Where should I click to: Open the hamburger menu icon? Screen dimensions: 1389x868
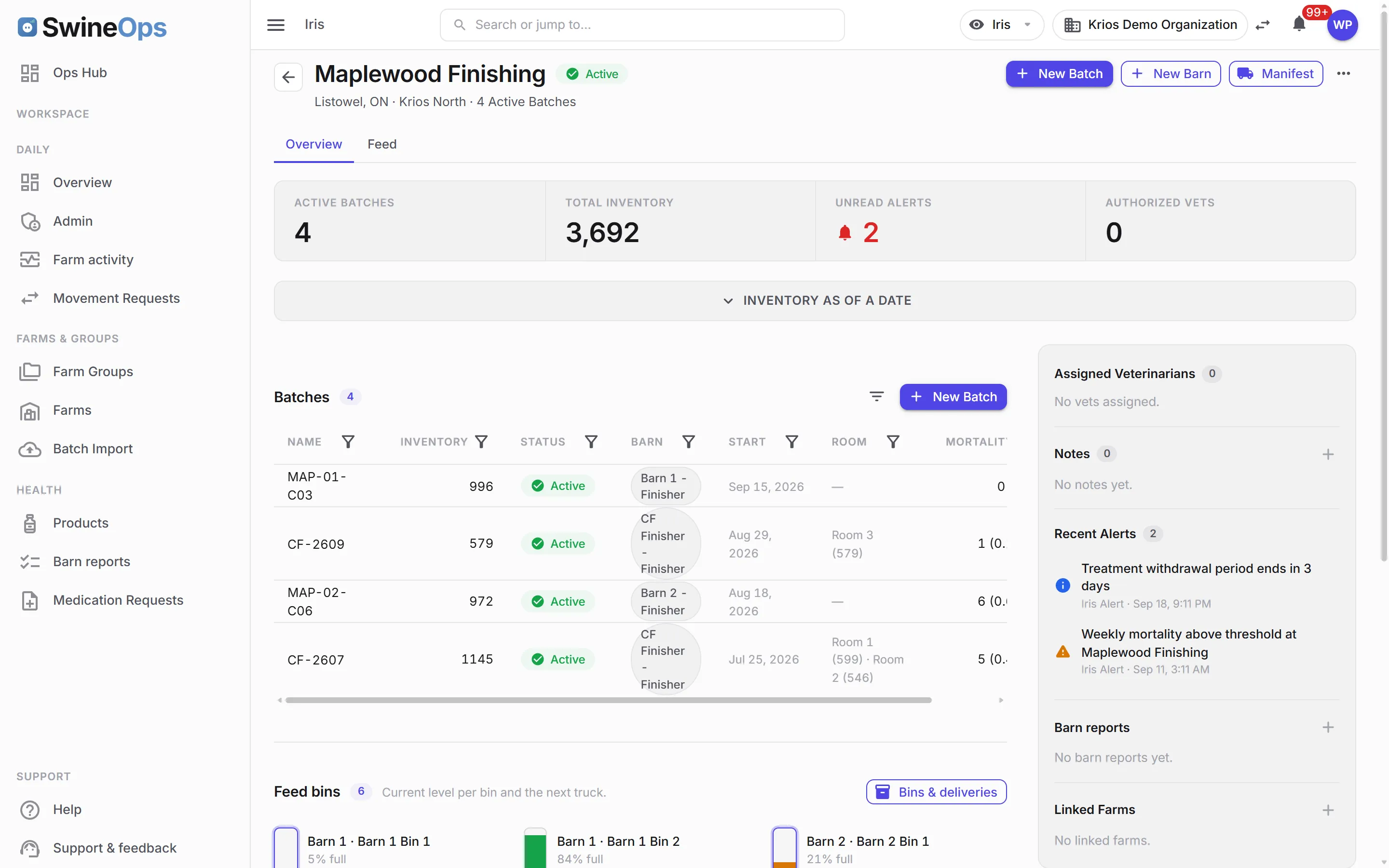coord(275,25)
